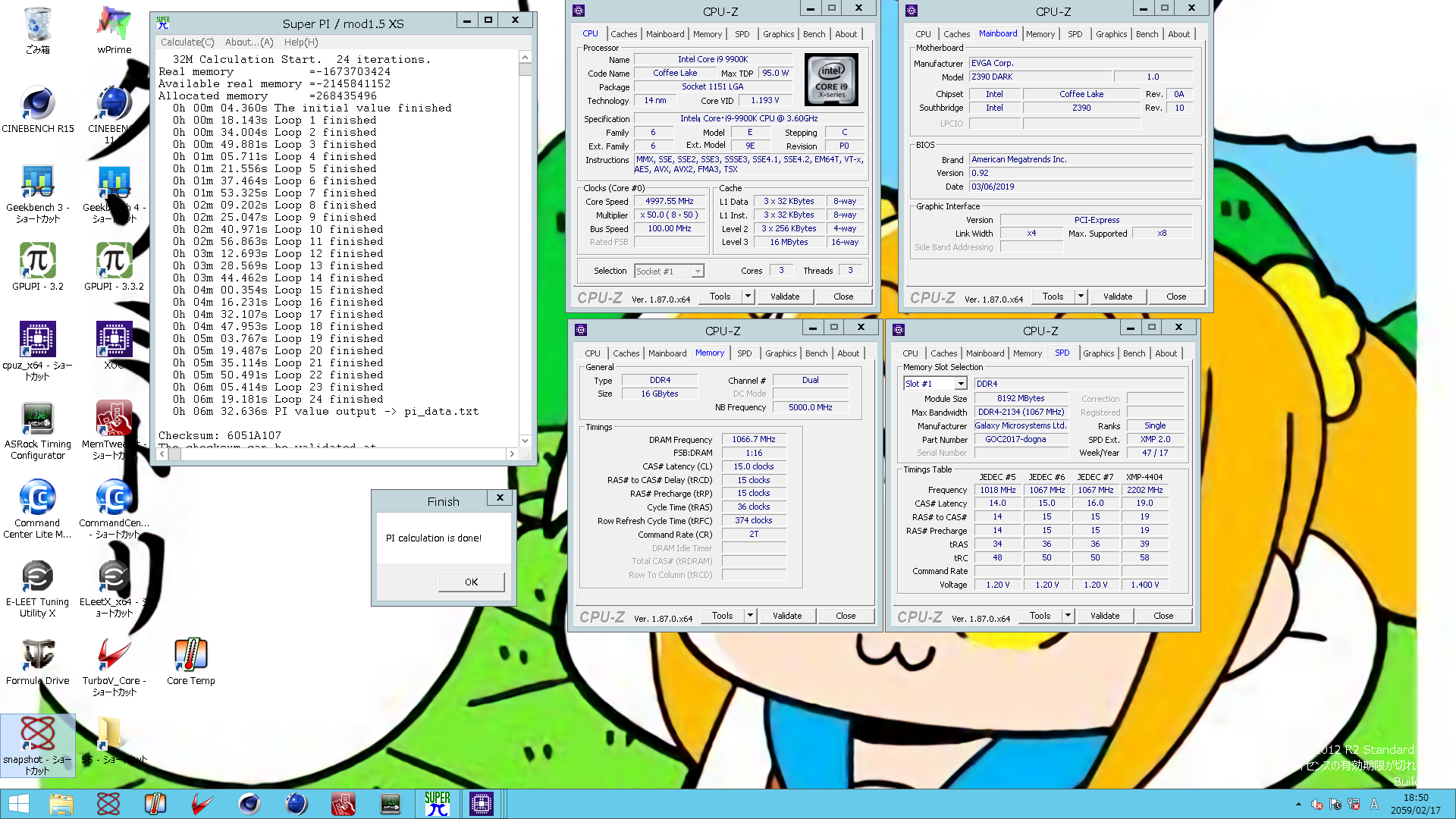The width and height of the screenshot is (1456, 819).
Task: Open Super PI Help(H) menu
Action: [x=301, y=42]
